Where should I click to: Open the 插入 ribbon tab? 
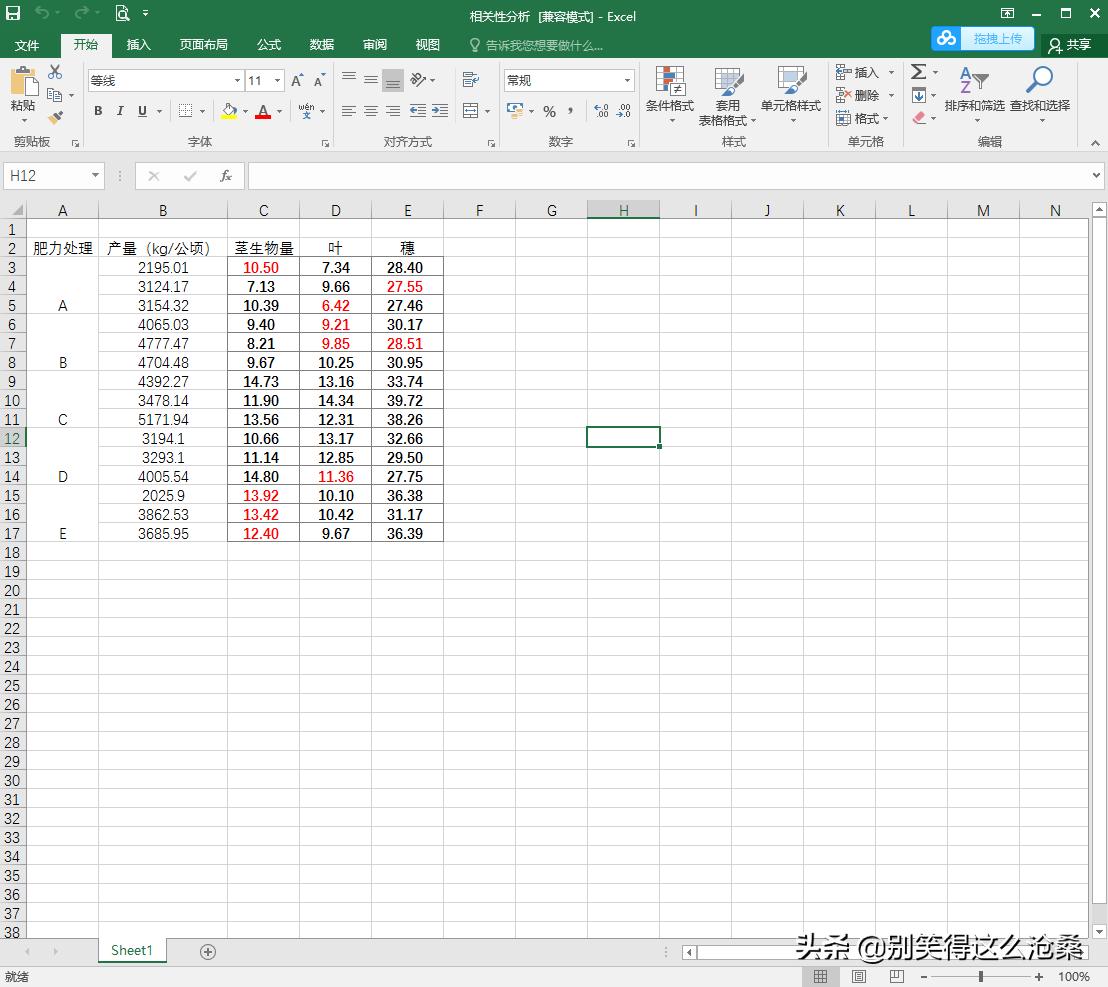138,44
